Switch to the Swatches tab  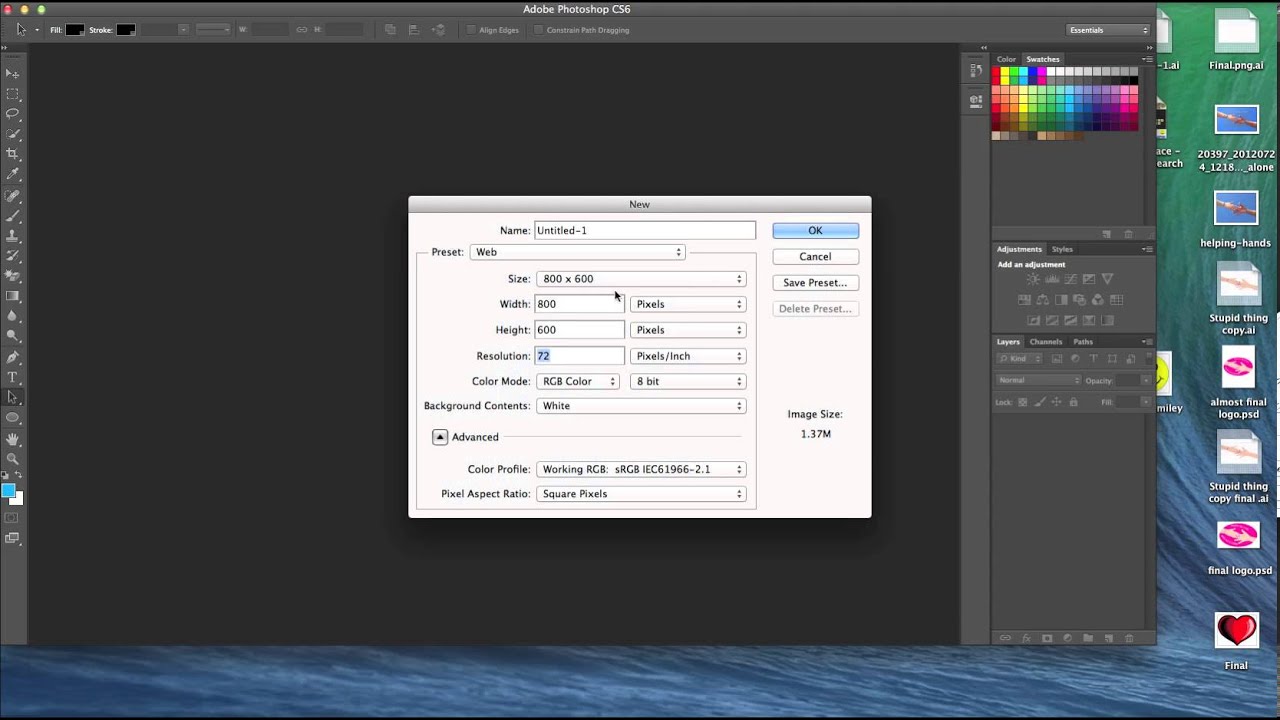[1043, 59]
